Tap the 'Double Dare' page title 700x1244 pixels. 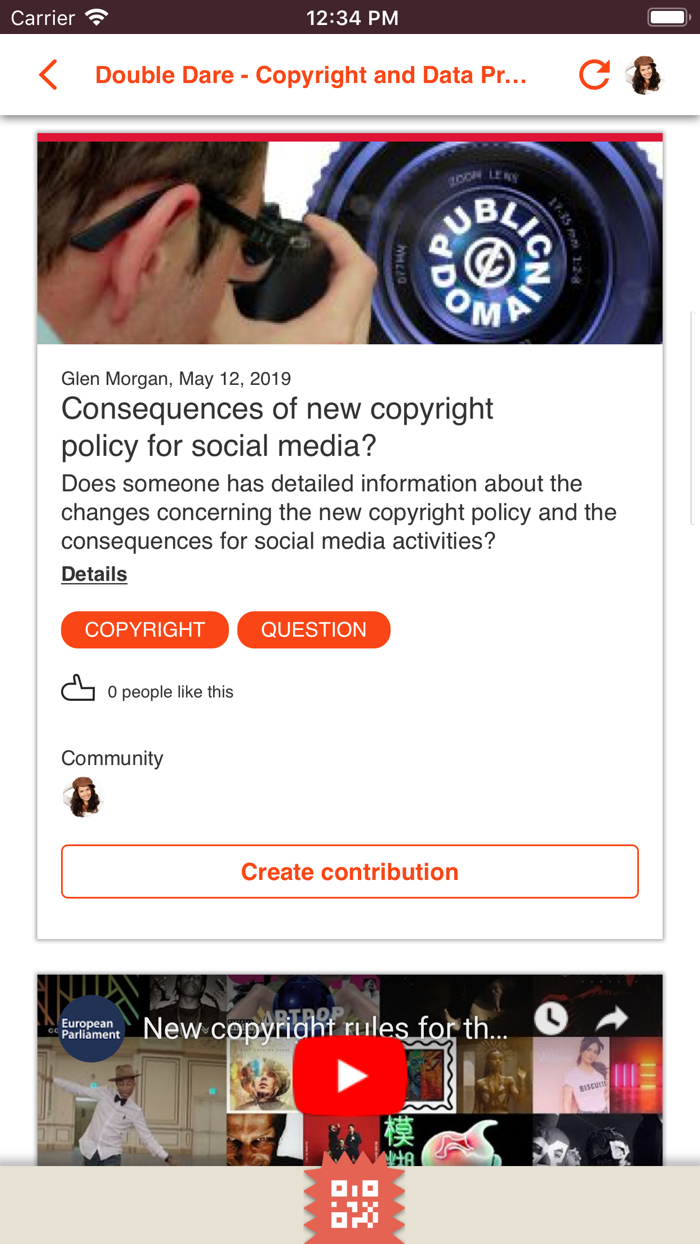[x=310, y=75]
